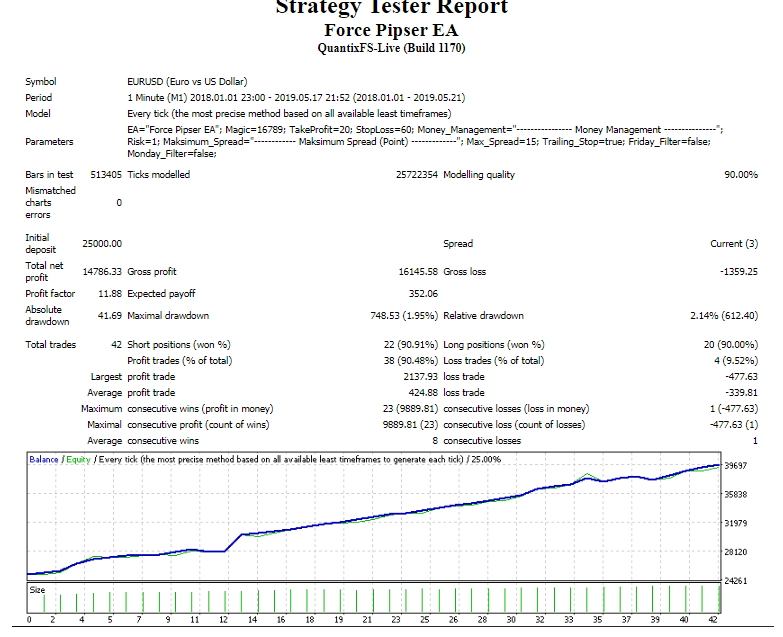Click the Total net profit value 14786.33

click(x=102, y=271)
